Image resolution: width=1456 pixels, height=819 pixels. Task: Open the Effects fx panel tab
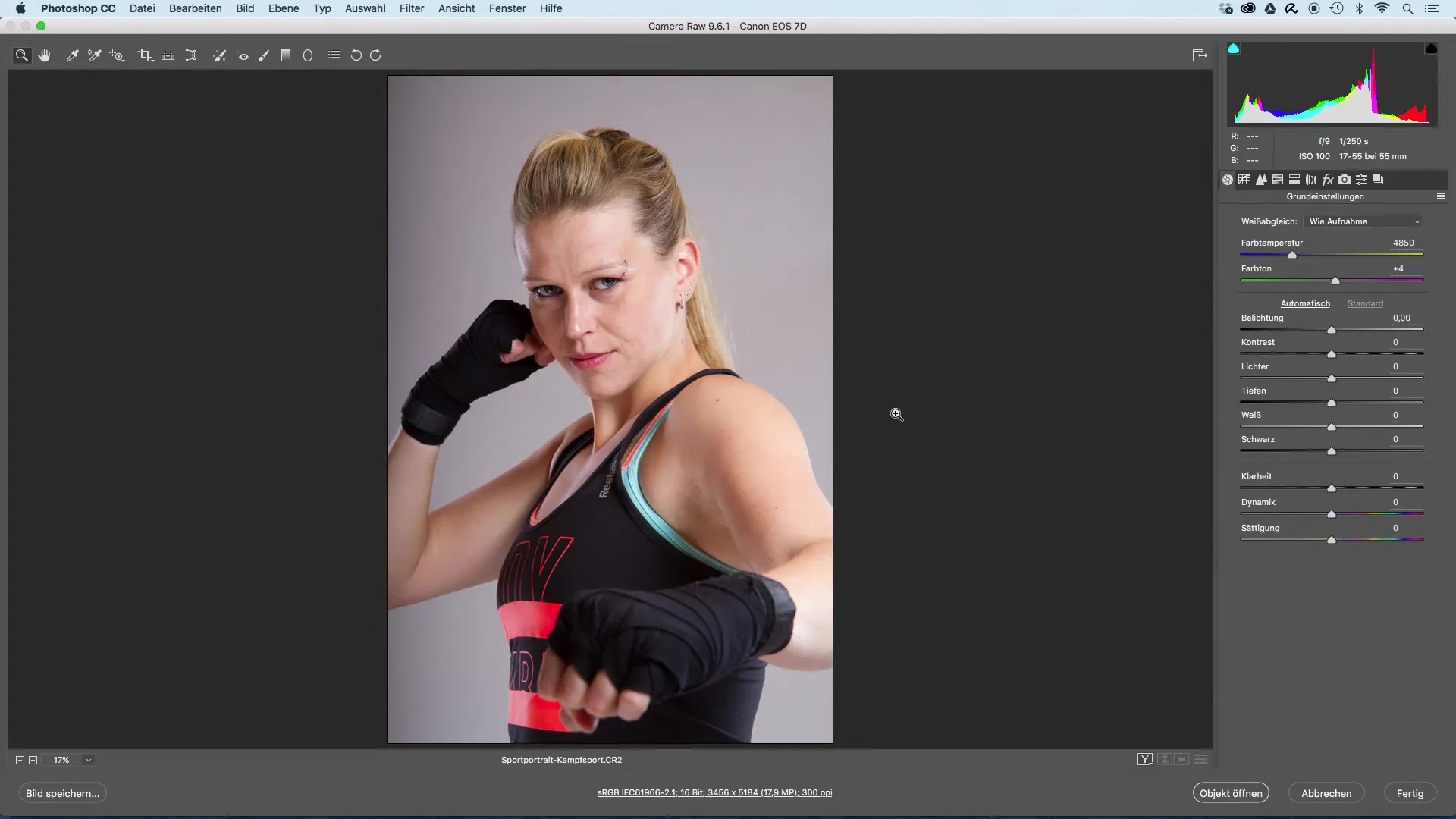[x=1328, y=180]
